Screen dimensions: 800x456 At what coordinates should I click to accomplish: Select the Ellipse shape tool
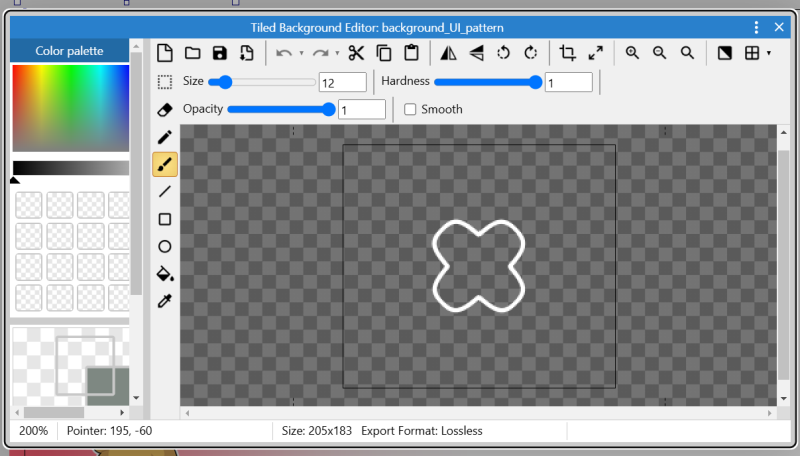coord(165,247)
